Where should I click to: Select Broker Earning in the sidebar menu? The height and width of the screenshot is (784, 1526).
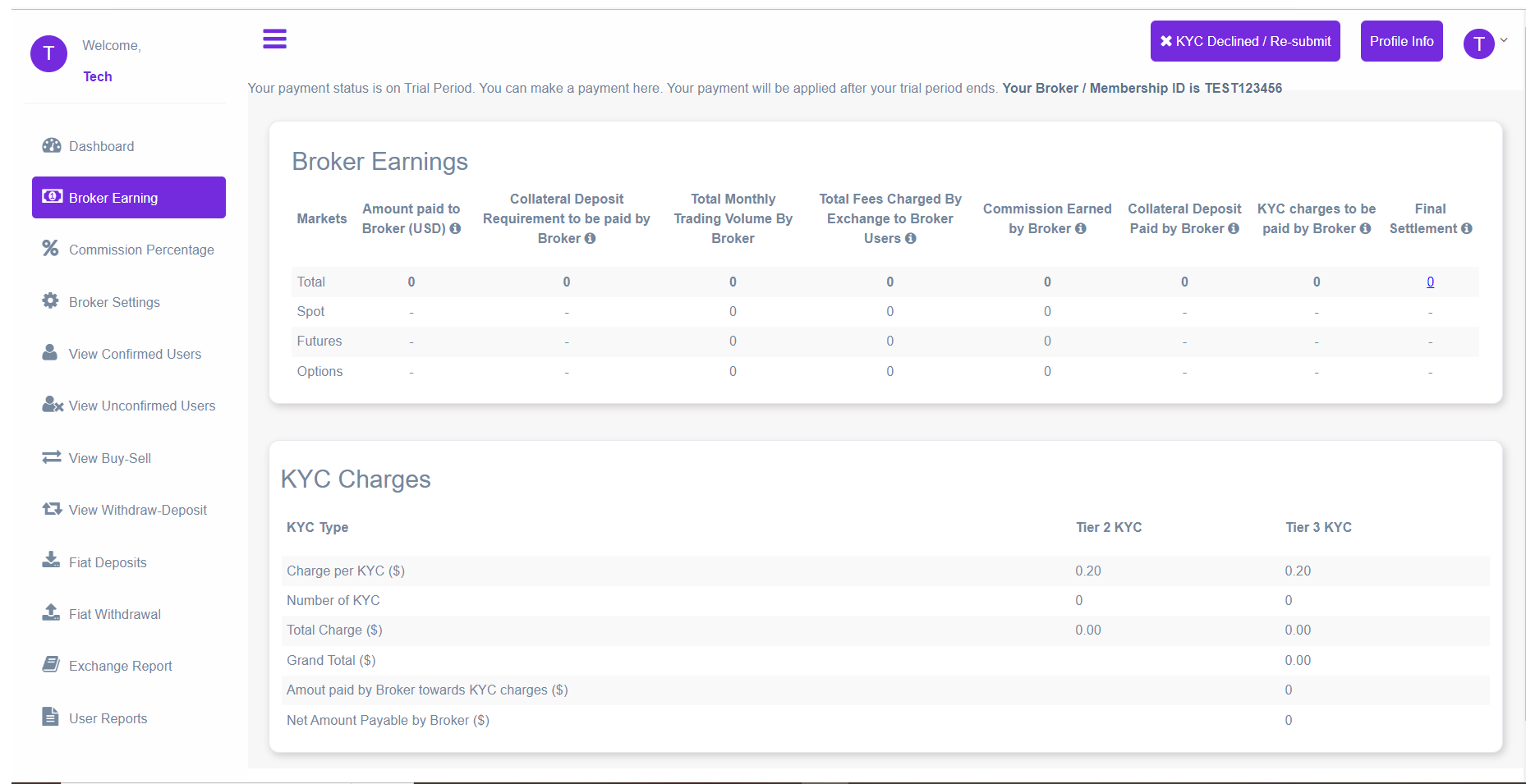[128, 197]
